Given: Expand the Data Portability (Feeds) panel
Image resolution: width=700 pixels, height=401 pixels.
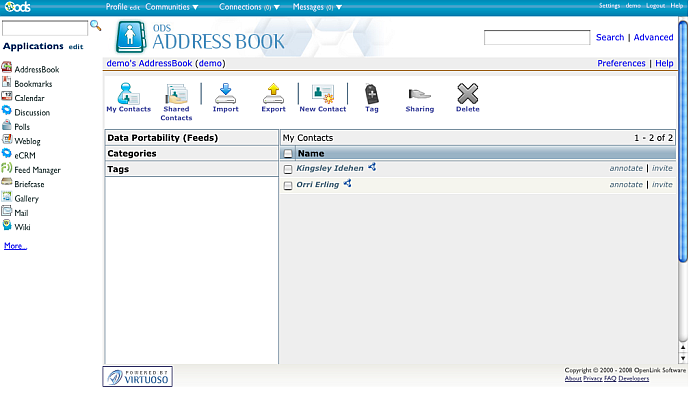Looking at the screenshot, I should click(162, 138).
